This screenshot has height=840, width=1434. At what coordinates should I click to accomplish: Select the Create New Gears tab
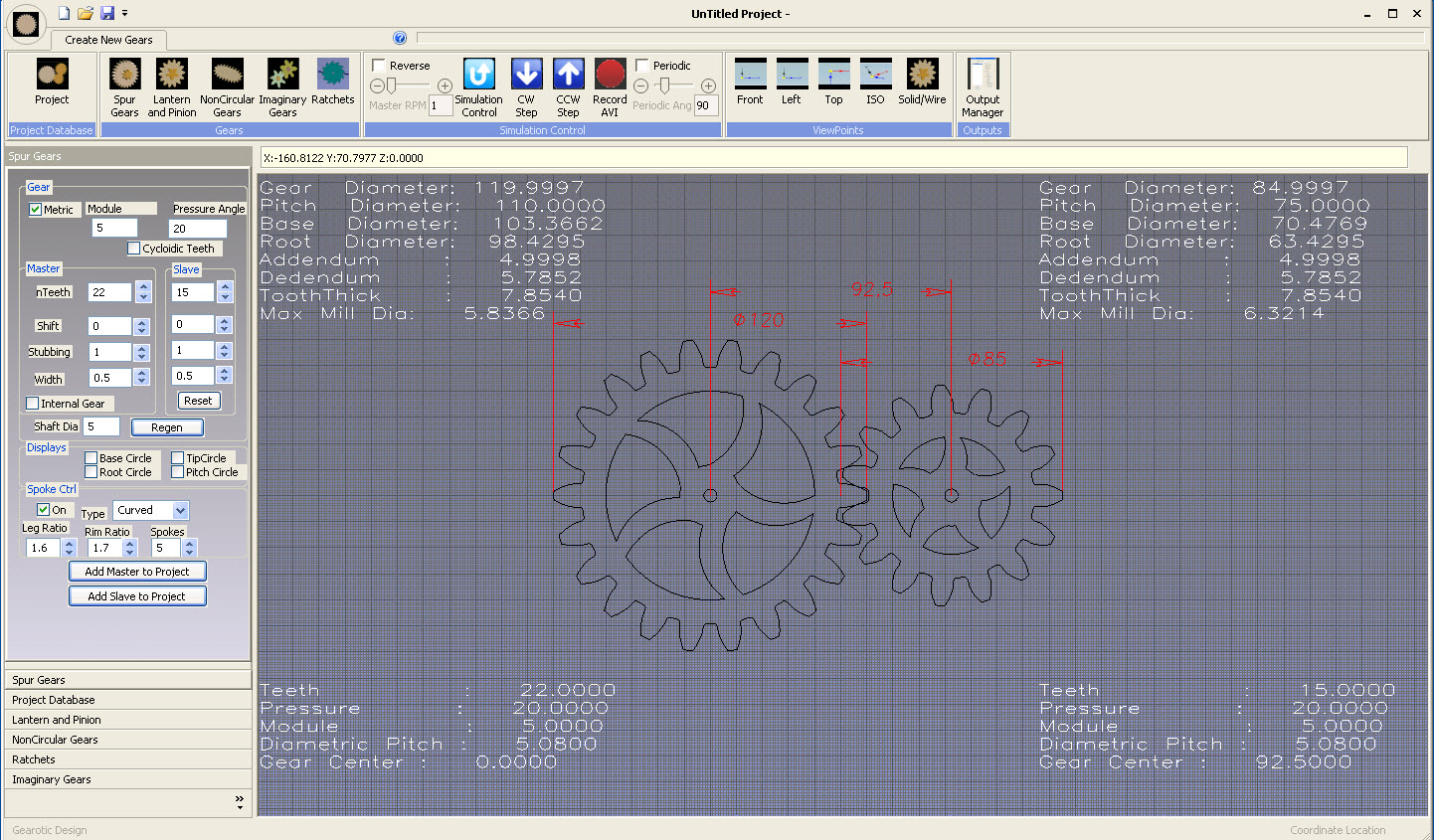[108, 40]
